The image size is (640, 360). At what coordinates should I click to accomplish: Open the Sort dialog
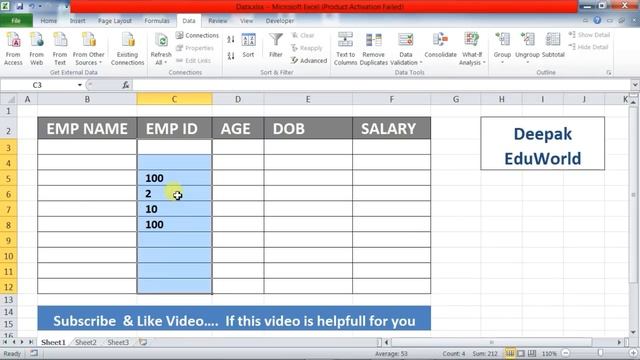[x=248, y=46]
